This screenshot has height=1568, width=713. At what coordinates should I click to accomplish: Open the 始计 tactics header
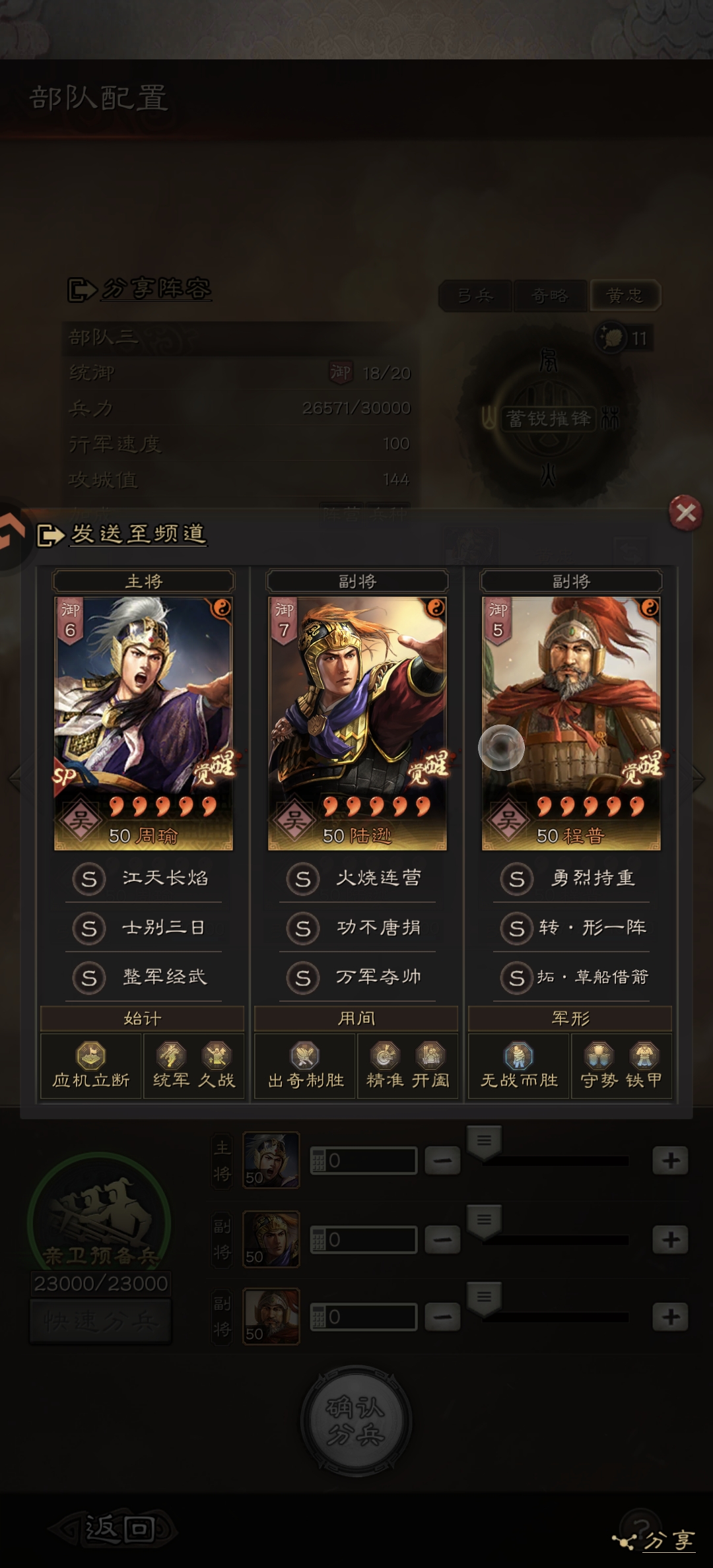143,1018
